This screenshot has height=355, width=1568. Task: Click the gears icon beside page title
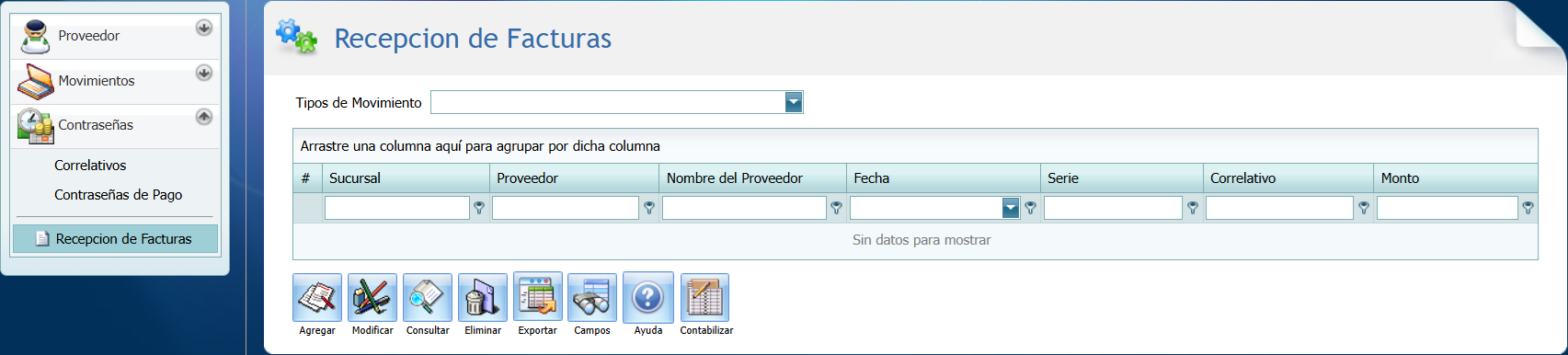(x=297, y=37)
